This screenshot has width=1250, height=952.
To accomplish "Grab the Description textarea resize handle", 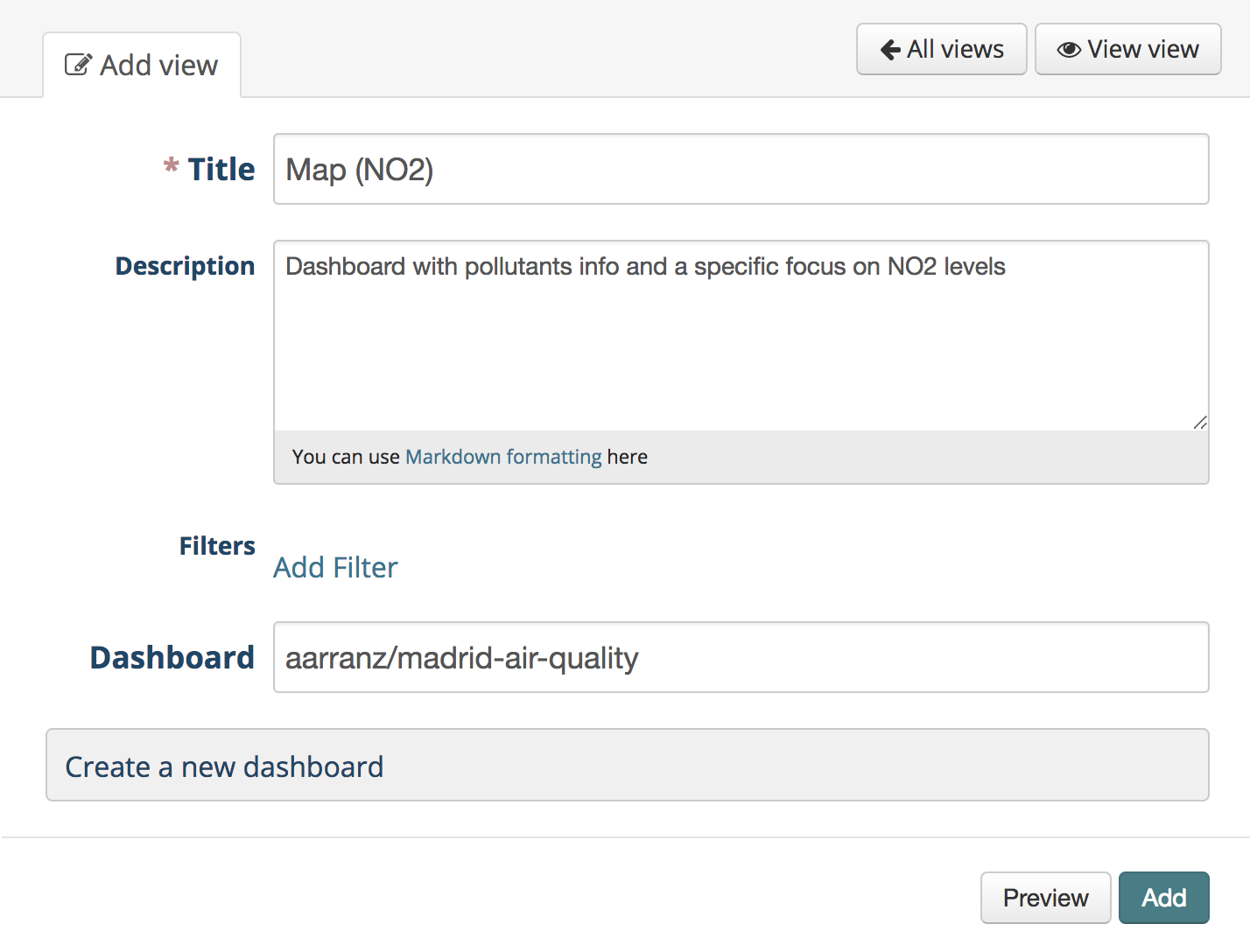I will (x=1200, y=422).
